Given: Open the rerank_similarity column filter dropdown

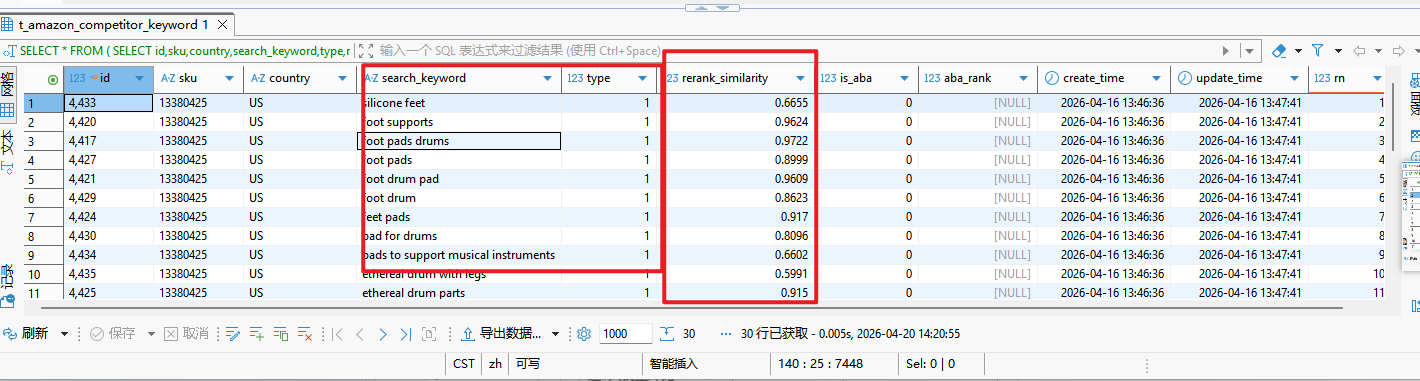Looking at the screenshot, I should point(801,78).
